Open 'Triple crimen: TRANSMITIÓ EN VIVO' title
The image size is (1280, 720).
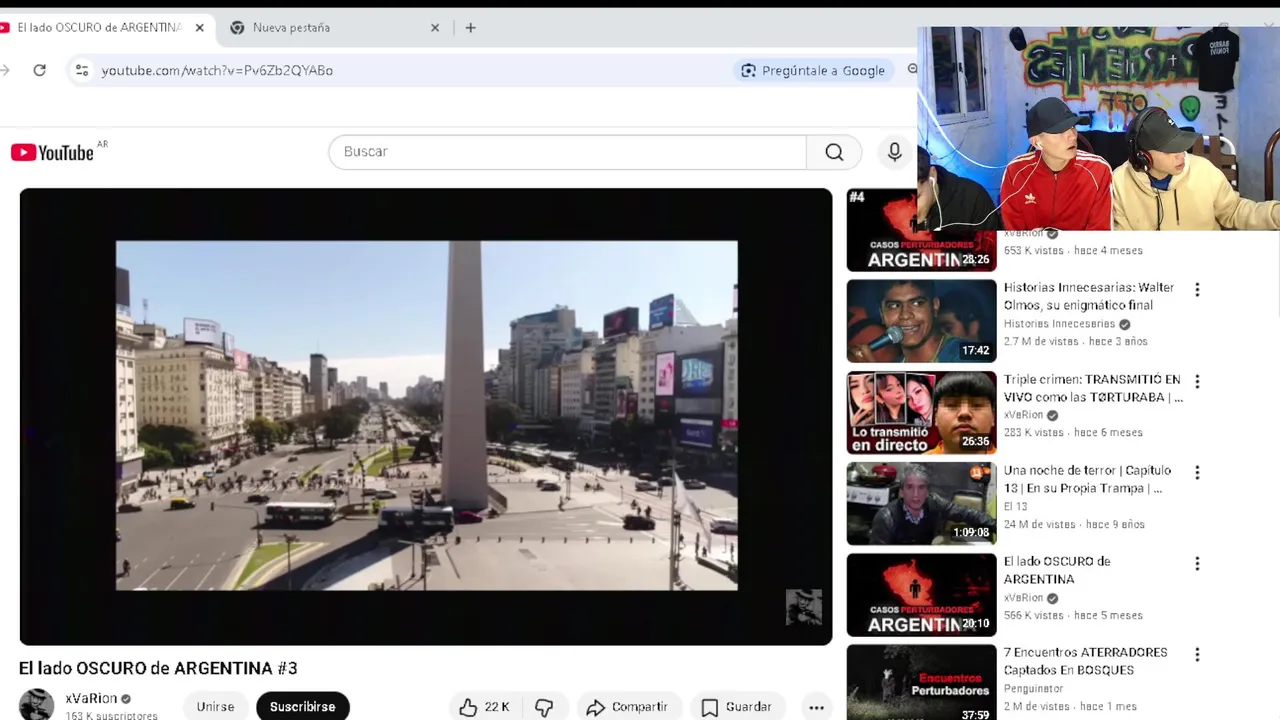pos(1093,388)
